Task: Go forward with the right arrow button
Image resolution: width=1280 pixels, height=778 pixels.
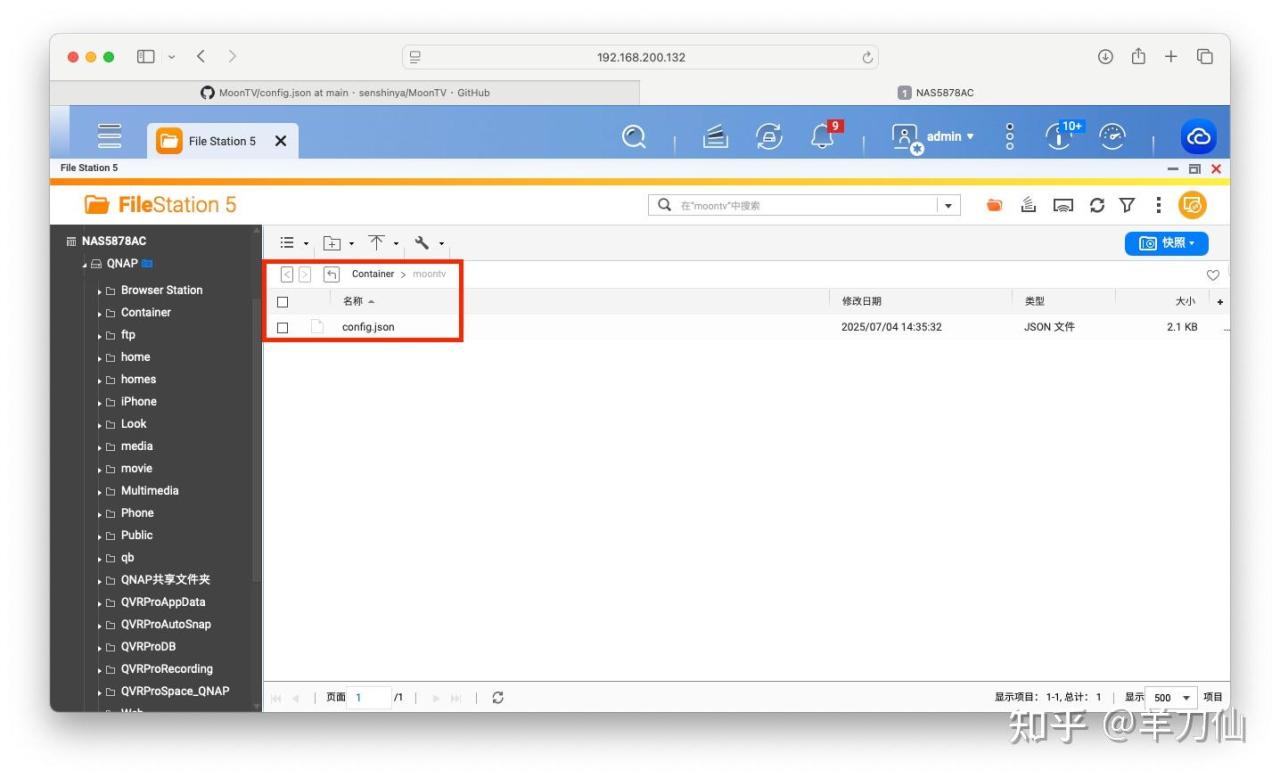Action: coord(305,274)
